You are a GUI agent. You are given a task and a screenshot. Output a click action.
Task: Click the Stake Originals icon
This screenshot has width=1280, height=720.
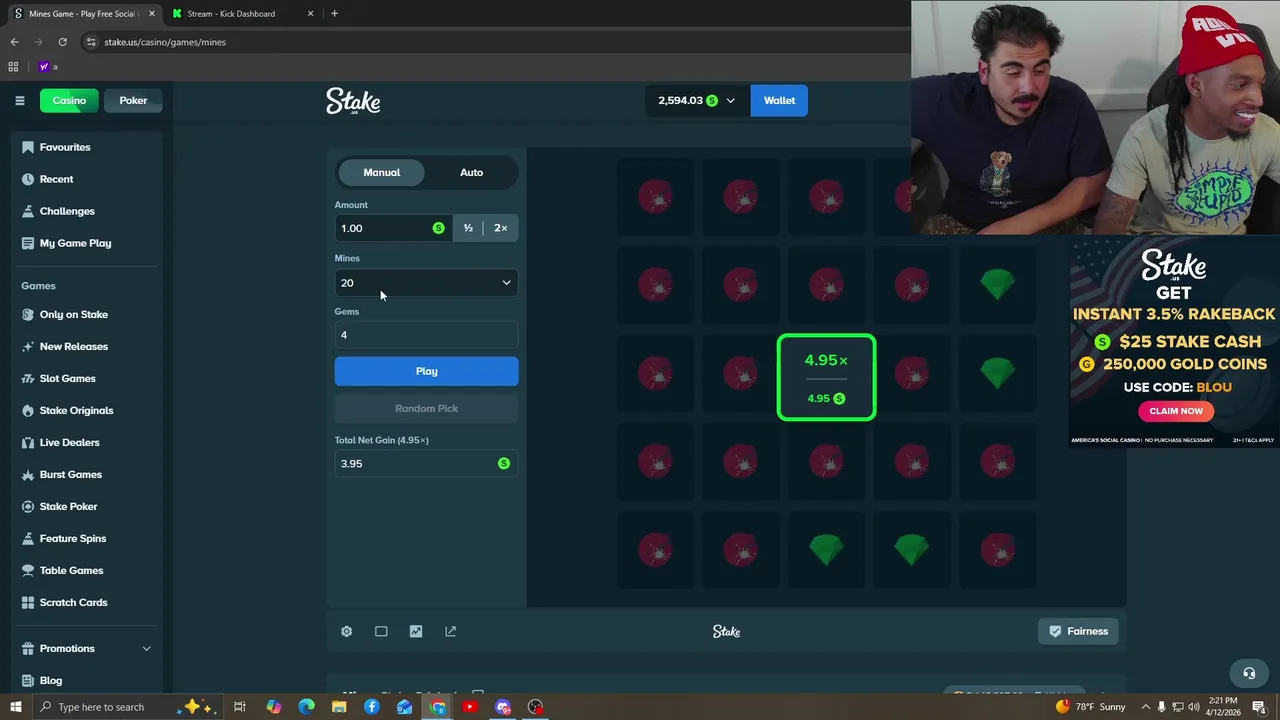(x=28, y=410)
